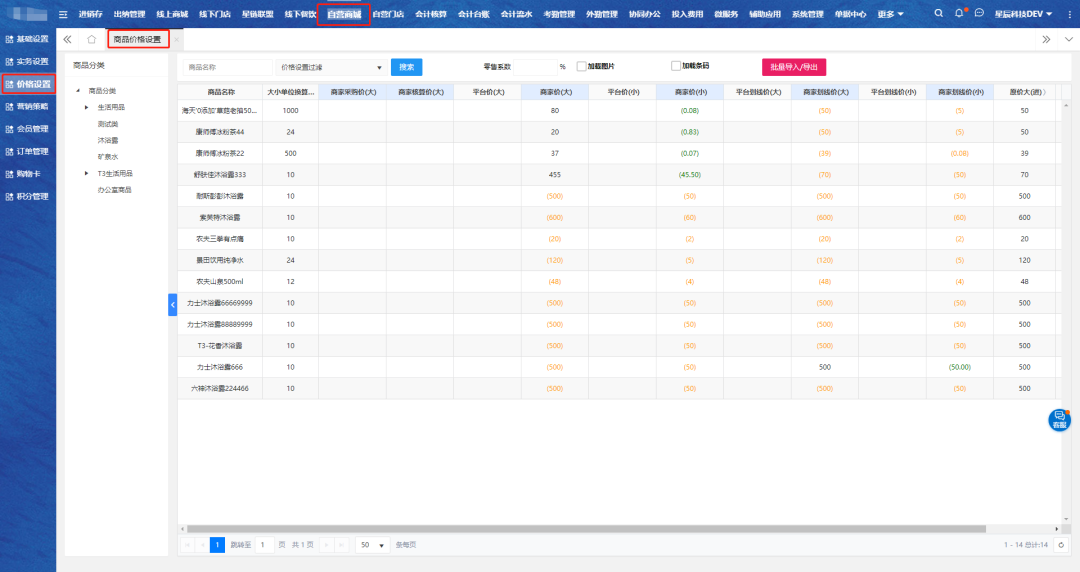The height and width of the screenshot is (572, 1080).
Task: Expand the 生活用品 category tree node
Action: pos(87,107)
